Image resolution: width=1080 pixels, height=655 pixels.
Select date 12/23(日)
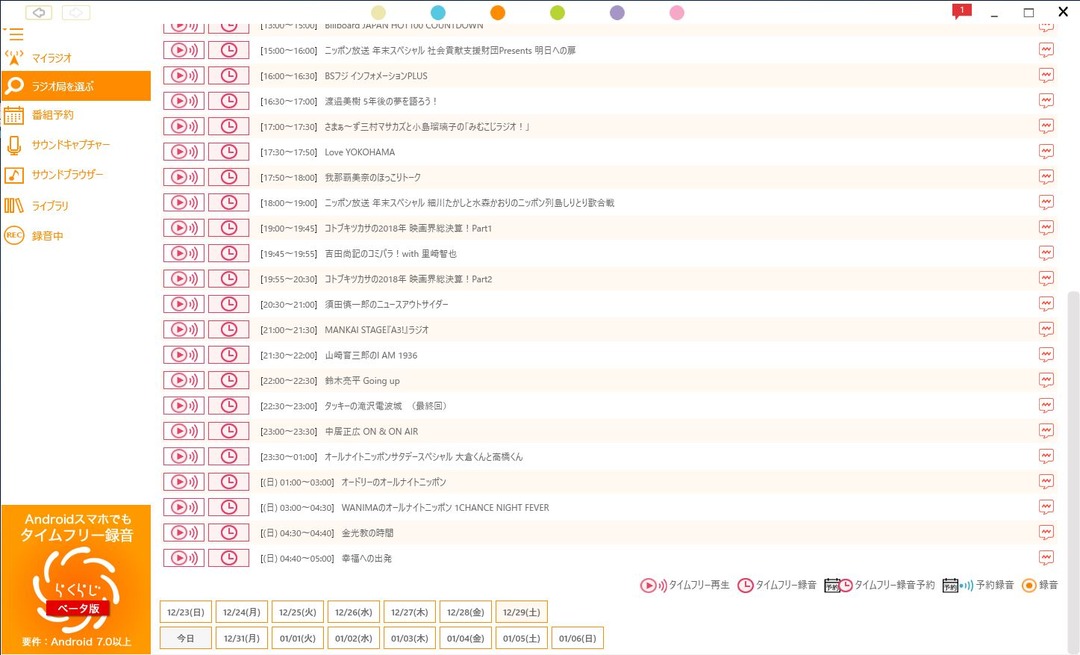pos(186,612)
